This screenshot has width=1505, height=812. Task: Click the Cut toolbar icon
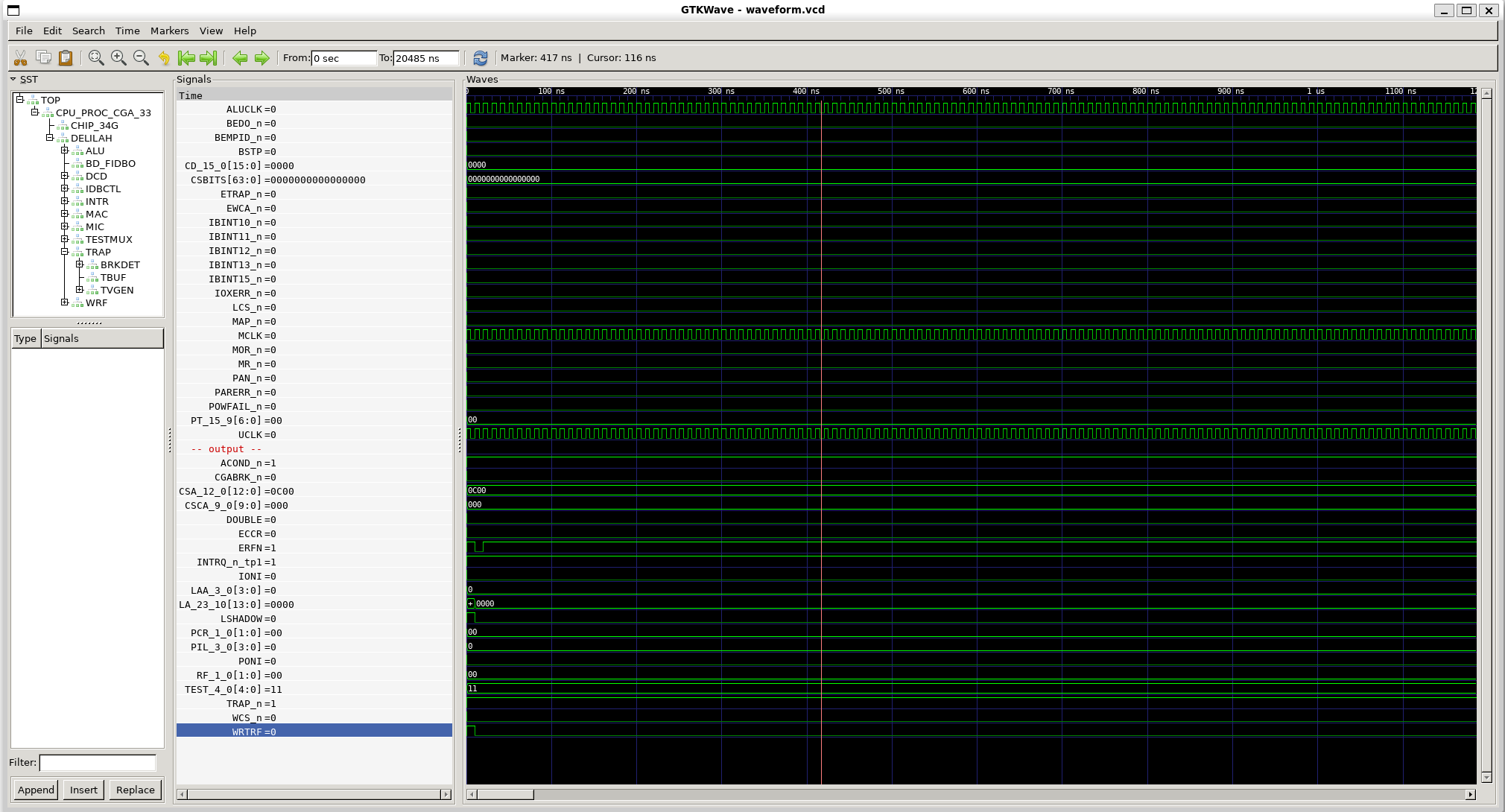pyautogui.click(x=21, y=58)
